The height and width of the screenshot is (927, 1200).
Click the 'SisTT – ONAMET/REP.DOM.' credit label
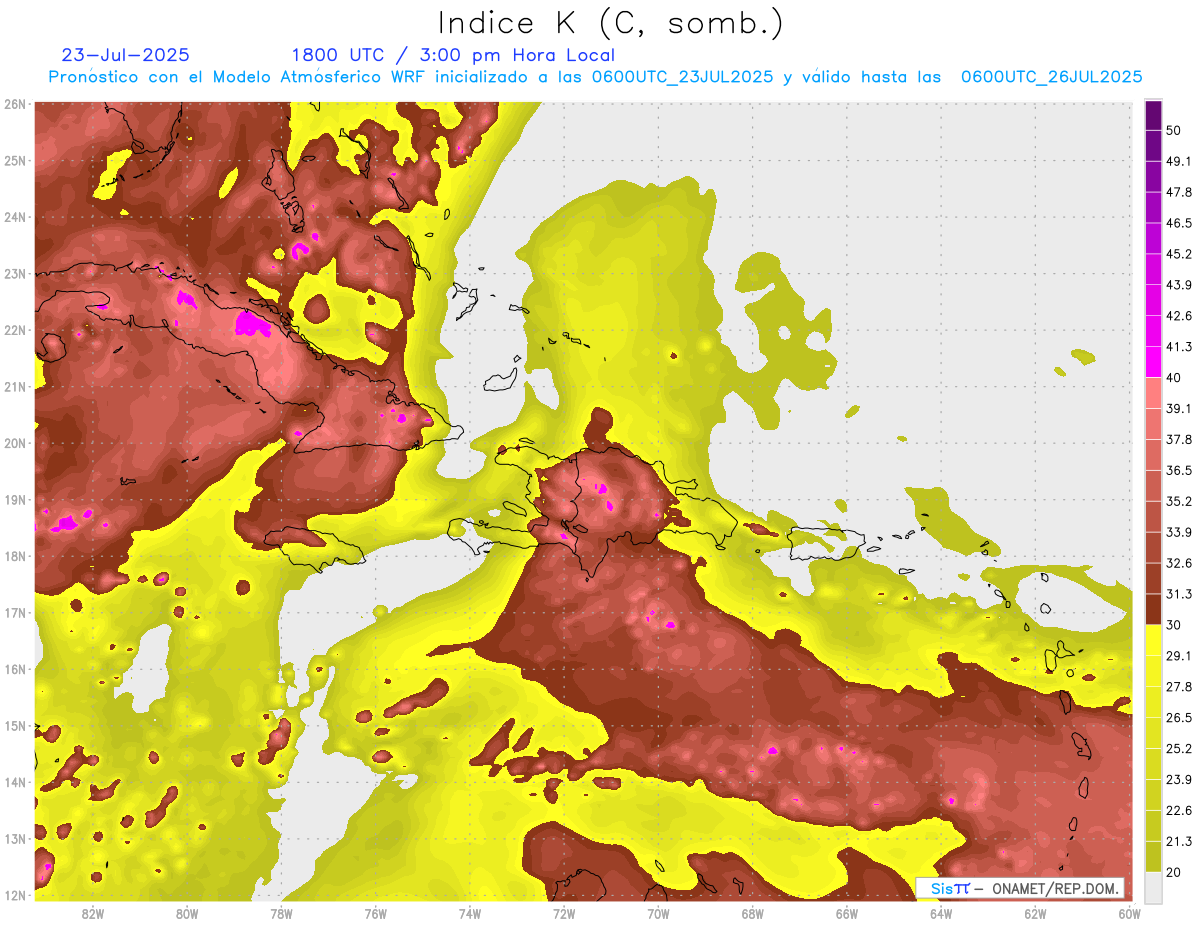pyautogui.click(x=1020, y=888)
